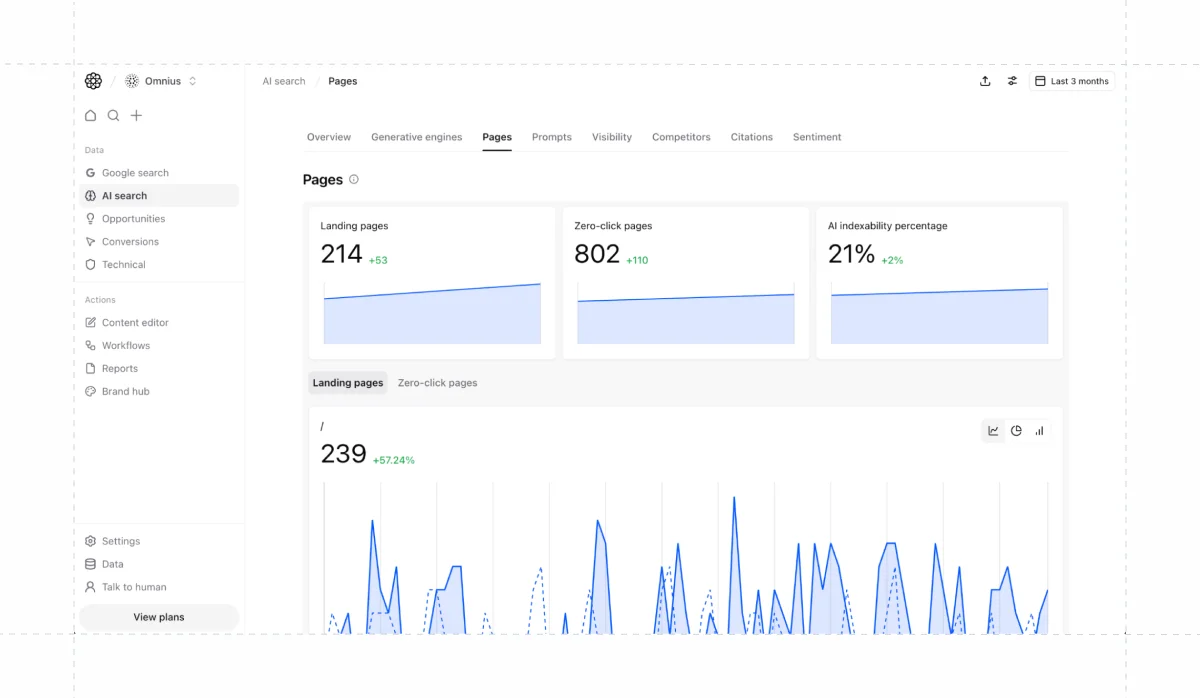Navigate back via the AI search breadcrumb
This screenshot has width=1200, height=698.
pyautogui.click(x=283, y=81)
